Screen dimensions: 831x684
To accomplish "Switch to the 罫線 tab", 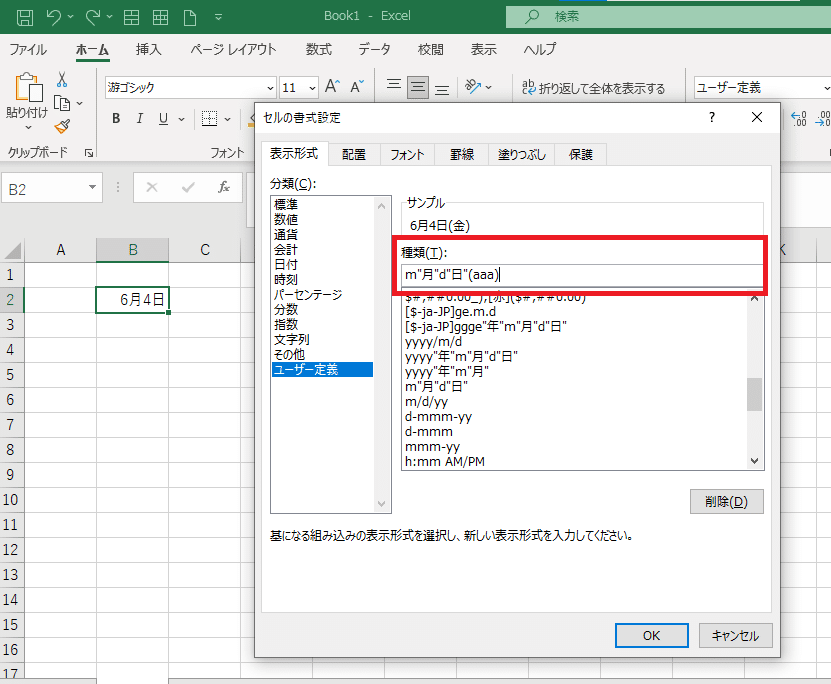I will click(461, 154).
